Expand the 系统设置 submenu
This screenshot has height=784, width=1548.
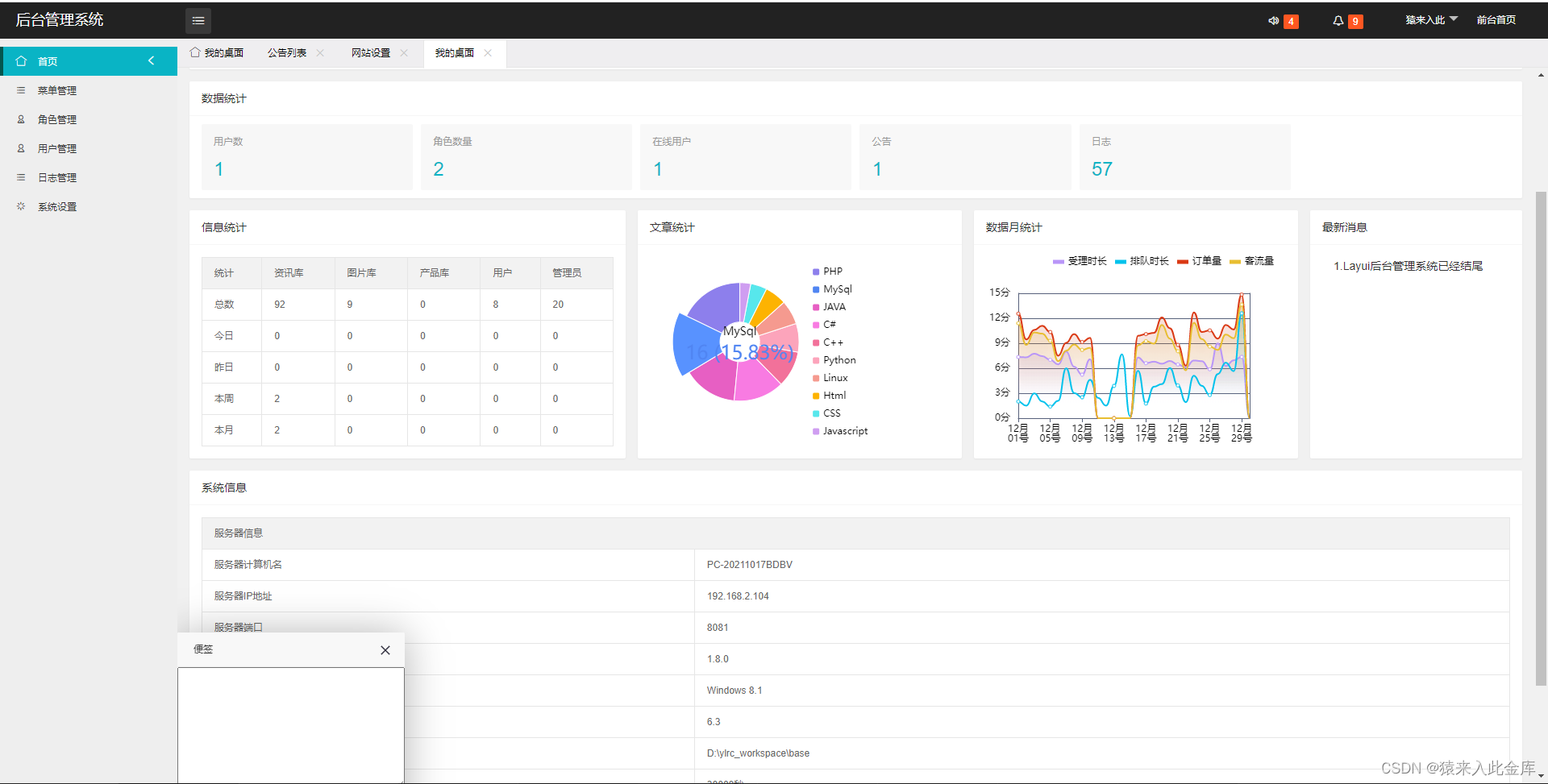click(x=56, y=205)
